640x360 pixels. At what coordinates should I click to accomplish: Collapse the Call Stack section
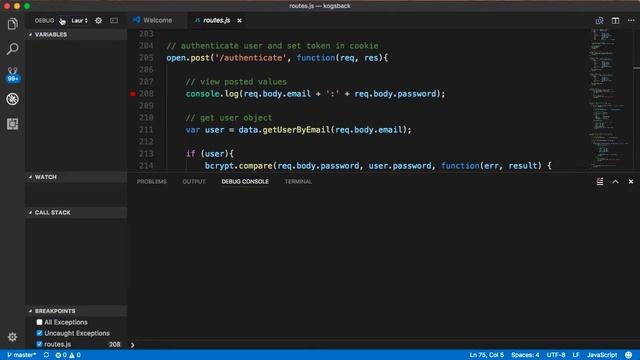[76, 213]
